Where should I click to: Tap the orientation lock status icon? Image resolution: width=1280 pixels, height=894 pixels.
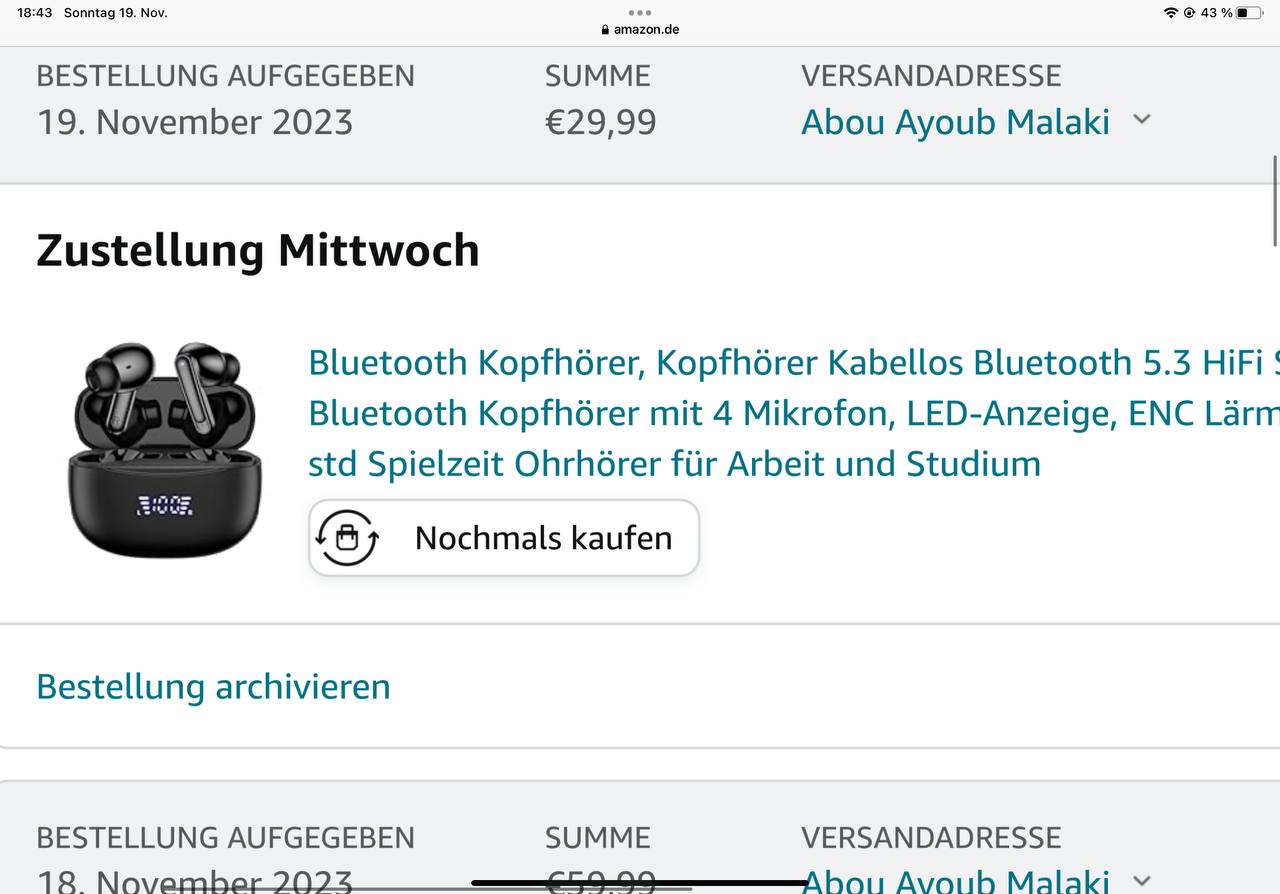[1189, 13]
